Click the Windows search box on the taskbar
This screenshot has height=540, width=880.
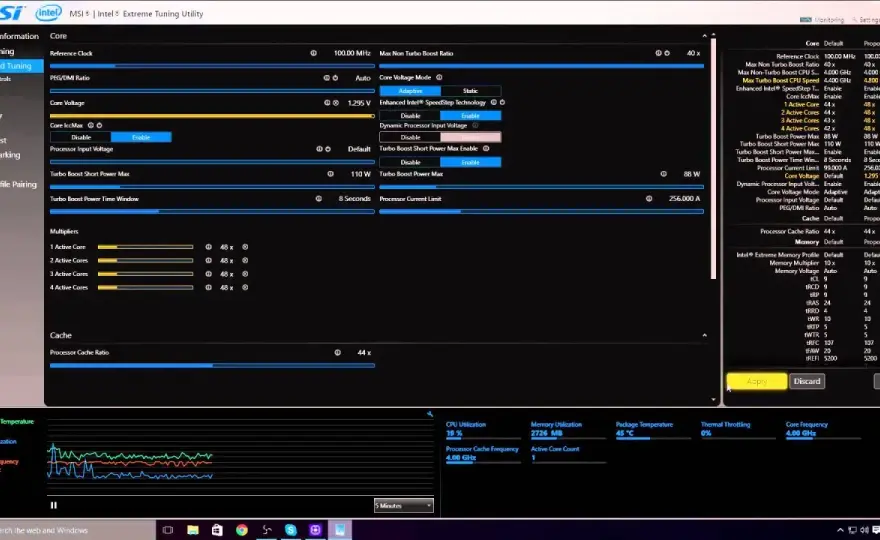(x=77, y=530)
